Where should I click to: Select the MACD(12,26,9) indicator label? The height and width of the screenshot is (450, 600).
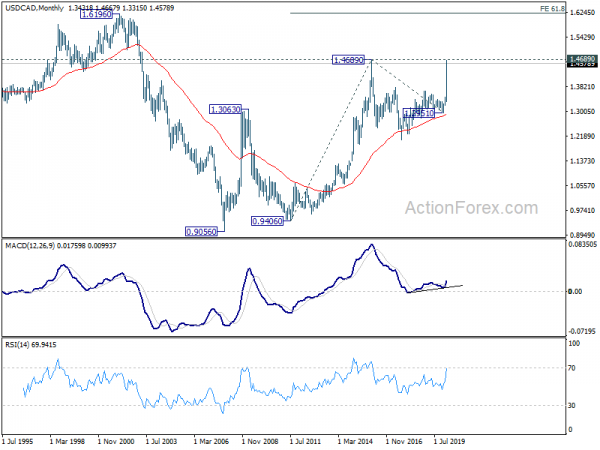30,246
